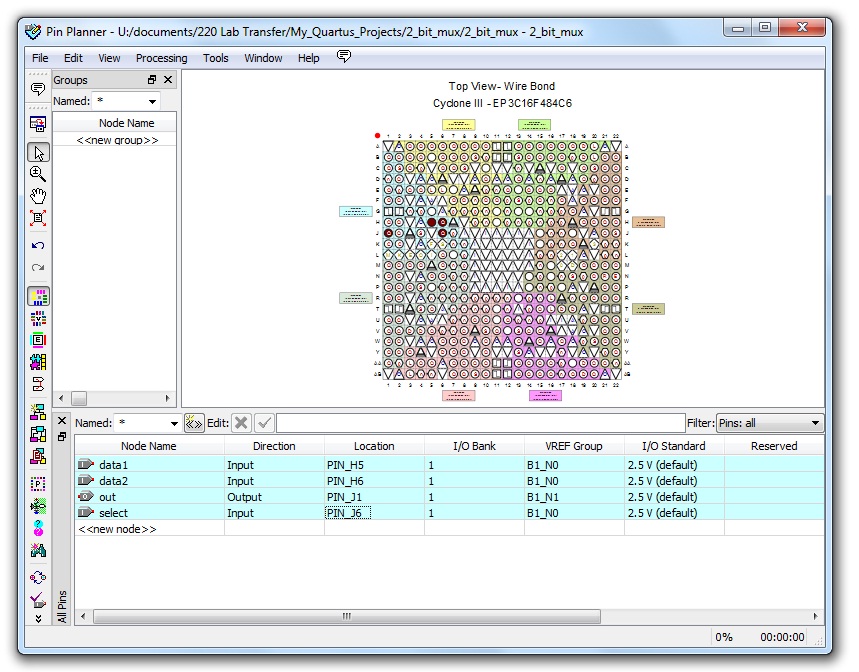Select the pointer selection tool
This screenshot has width=859, height=672.
click(x=38, y=152)
